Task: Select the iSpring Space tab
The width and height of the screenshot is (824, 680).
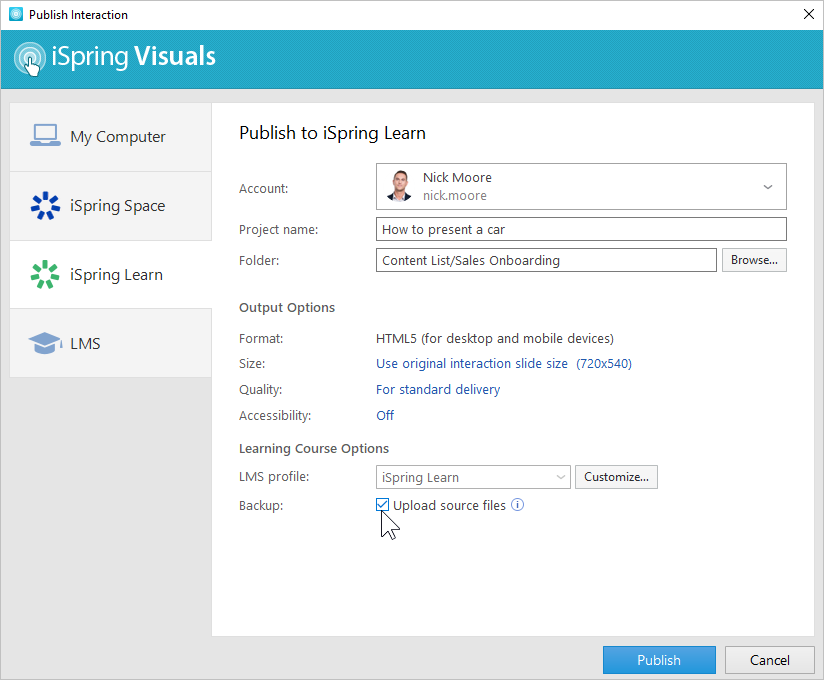Action: [111, 206]
